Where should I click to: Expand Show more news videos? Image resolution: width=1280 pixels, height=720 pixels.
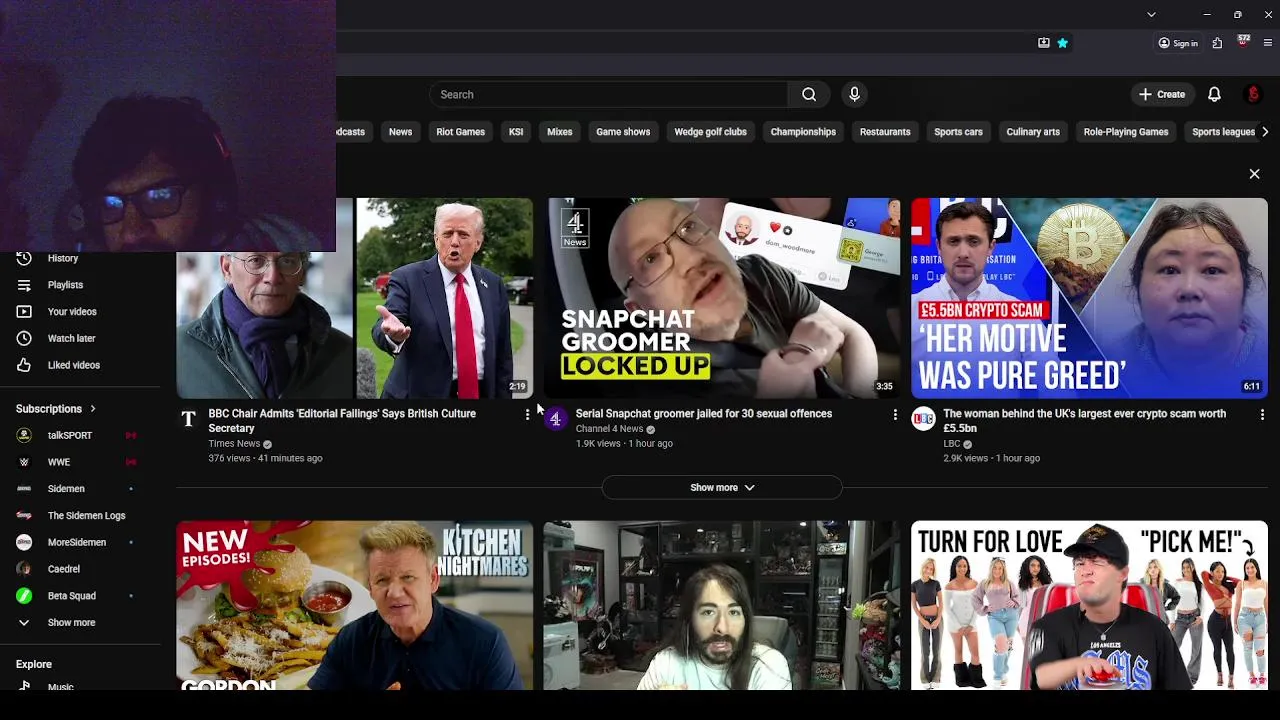[x=722, y=487]
